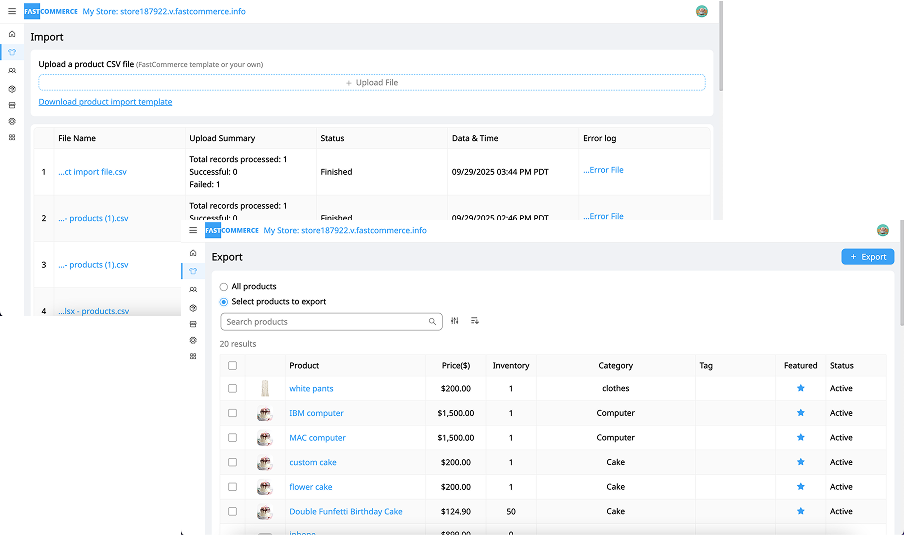Check the box for IBM computer row
This screenshot has width=904, height=535.
click(233, 413)
